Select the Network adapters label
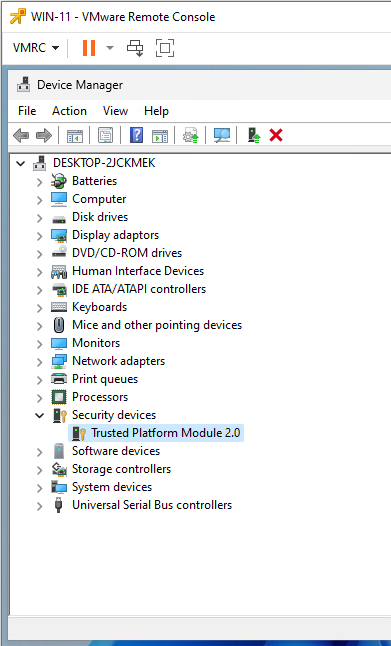Image resolution: width=391 pixels, height=646 pixels. click(119, 361)
